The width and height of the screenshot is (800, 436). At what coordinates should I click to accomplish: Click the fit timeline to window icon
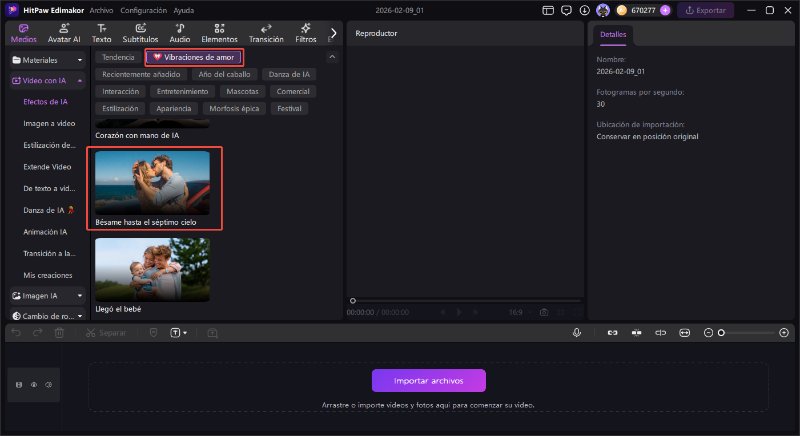tap(685, 333)
